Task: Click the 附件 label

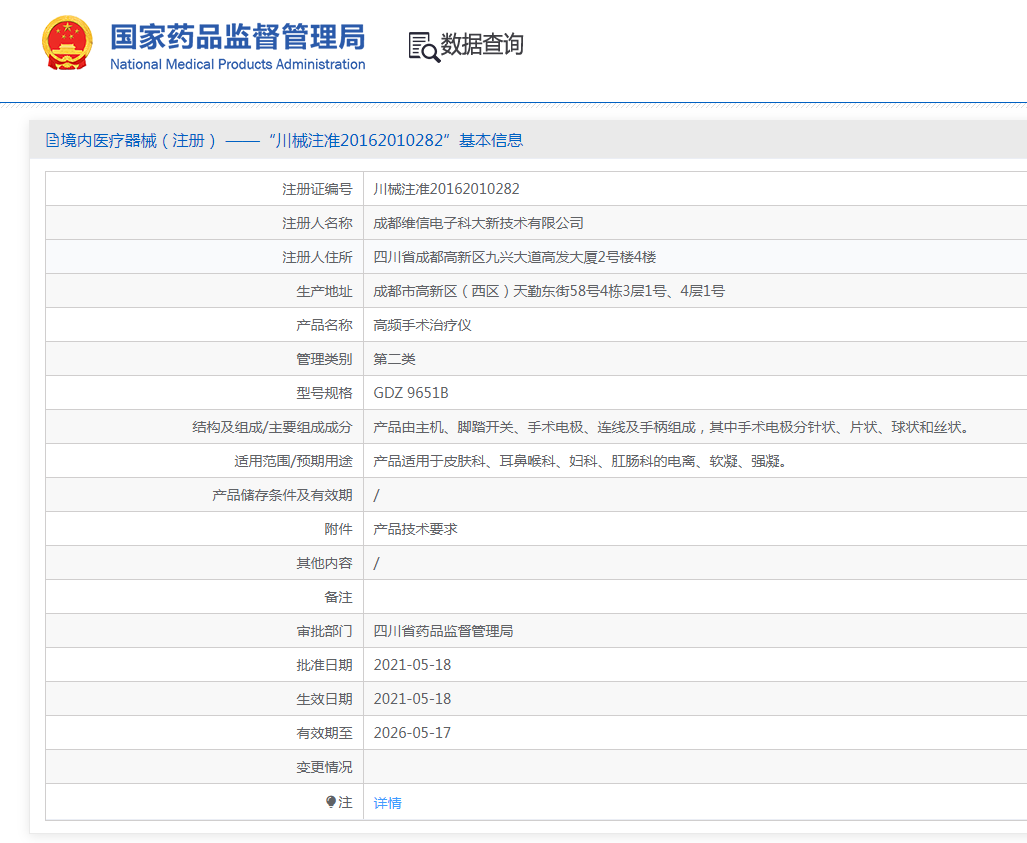Action: 339,529
